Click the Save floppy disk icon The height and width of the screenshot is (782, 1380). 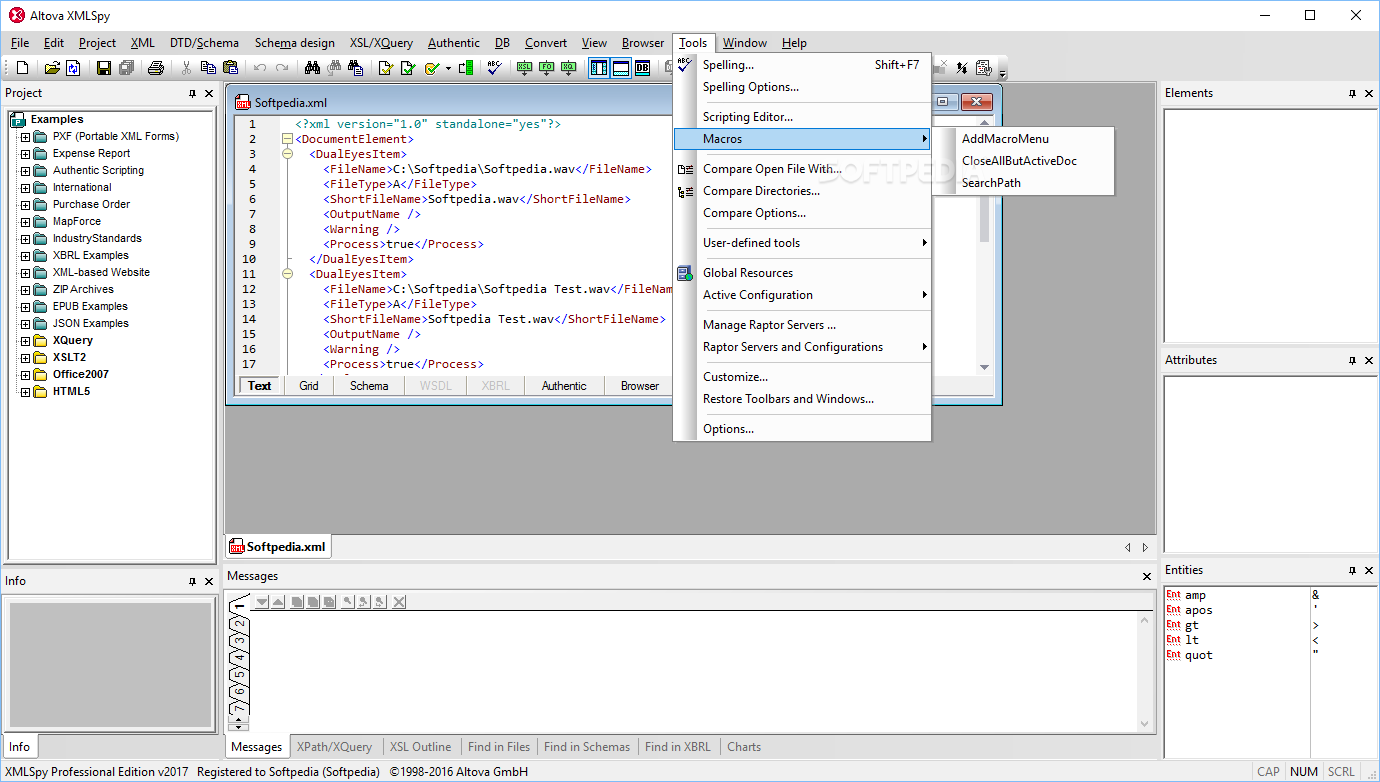coord(103,68)
